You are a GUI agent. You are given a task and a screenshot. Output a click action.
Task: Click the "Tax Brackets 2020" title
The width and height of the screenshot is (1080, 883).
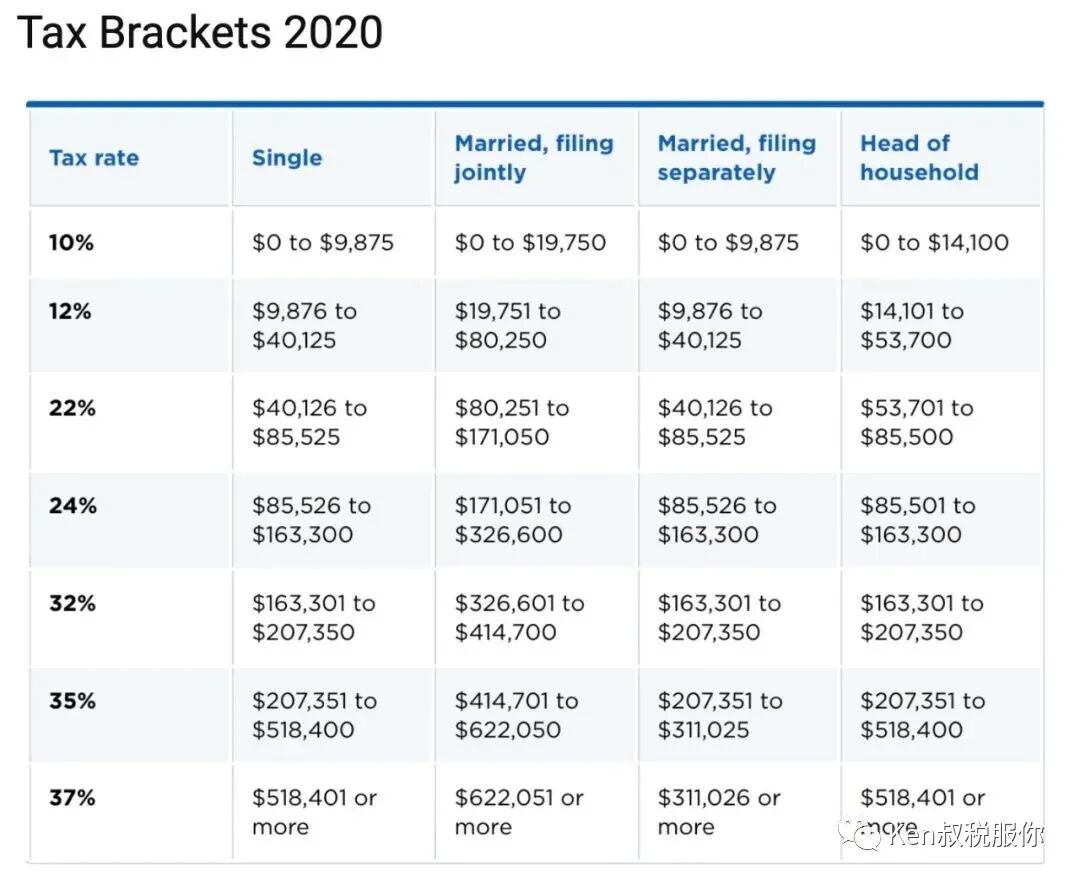[x=200, y=33]
